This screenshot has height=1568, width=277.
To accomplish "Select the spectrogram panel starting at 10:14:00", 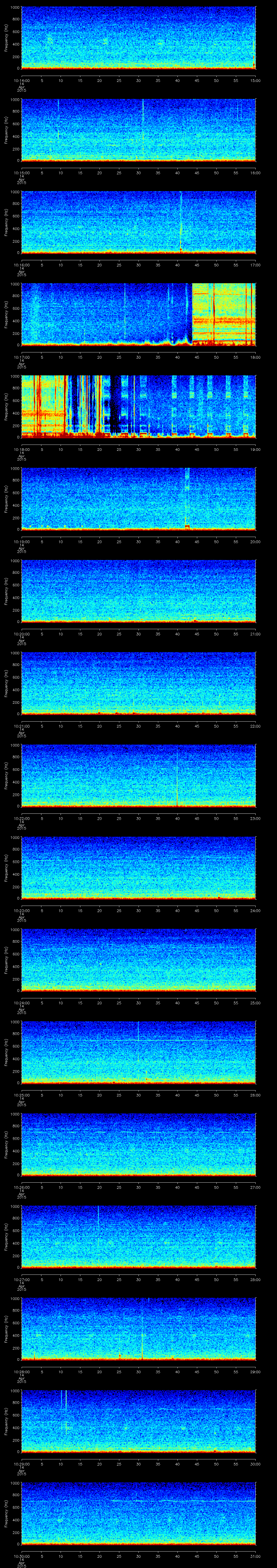I will click(x=138, y=38).
